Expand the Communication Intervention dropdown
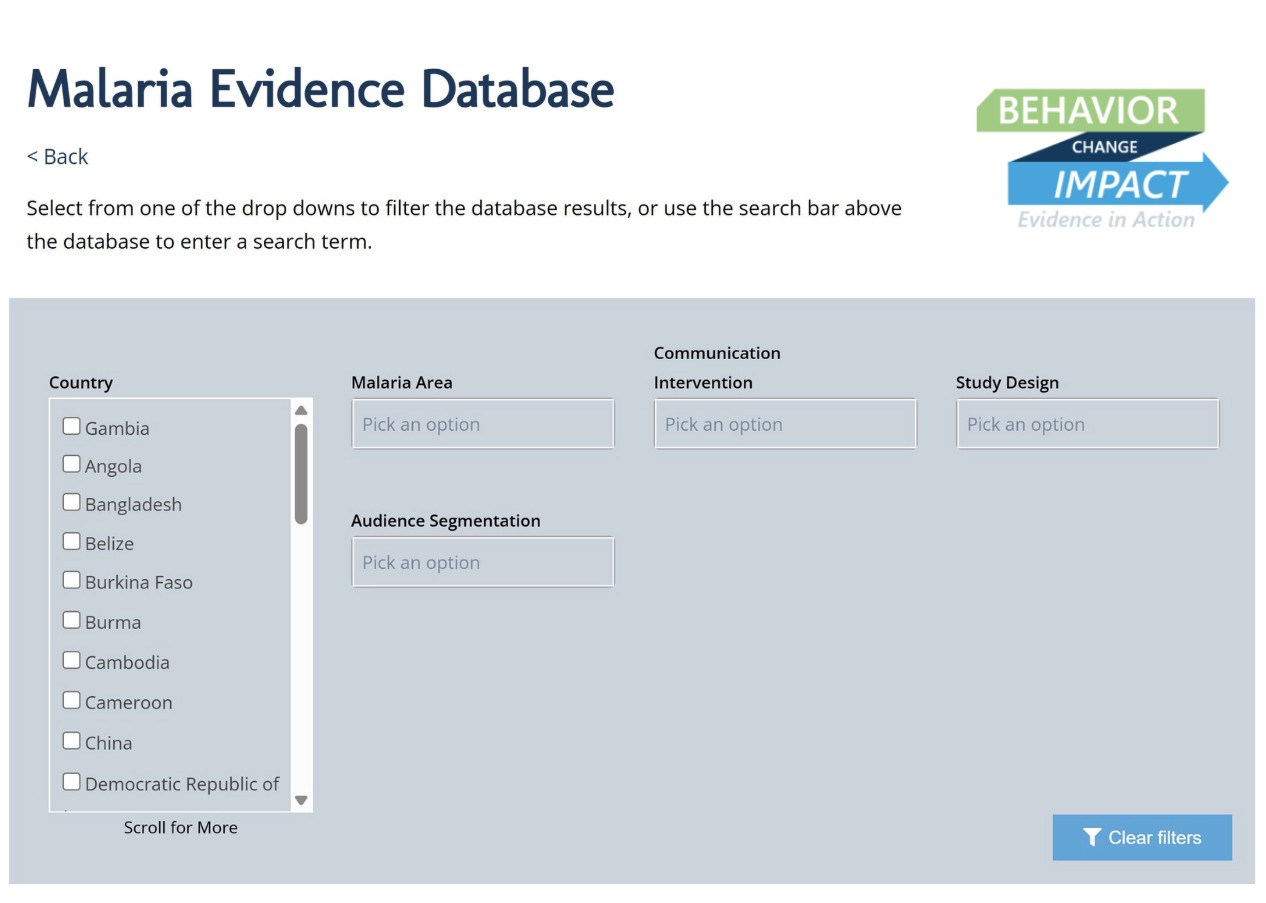This screenshot has width=1266, height=903. [x=785, y=425]
